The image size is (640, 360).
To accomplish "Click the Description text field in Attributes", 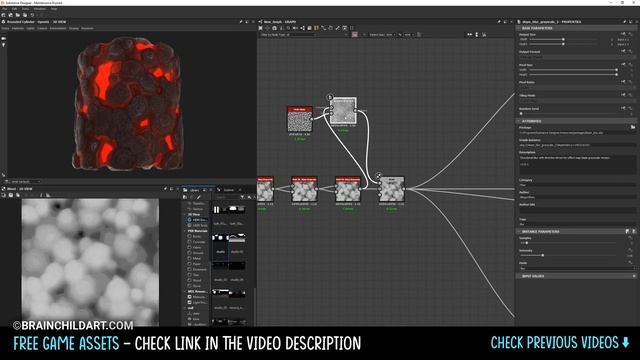I will (x=577, y=164).
